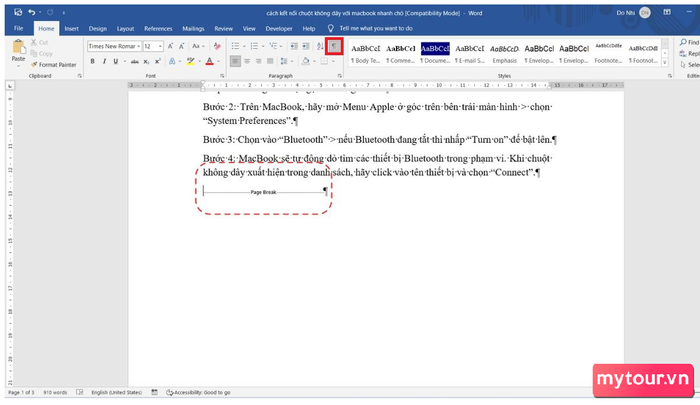Click the Paste clipboard icon
Viewport: 700px width, 405px height.
[18, 47]
